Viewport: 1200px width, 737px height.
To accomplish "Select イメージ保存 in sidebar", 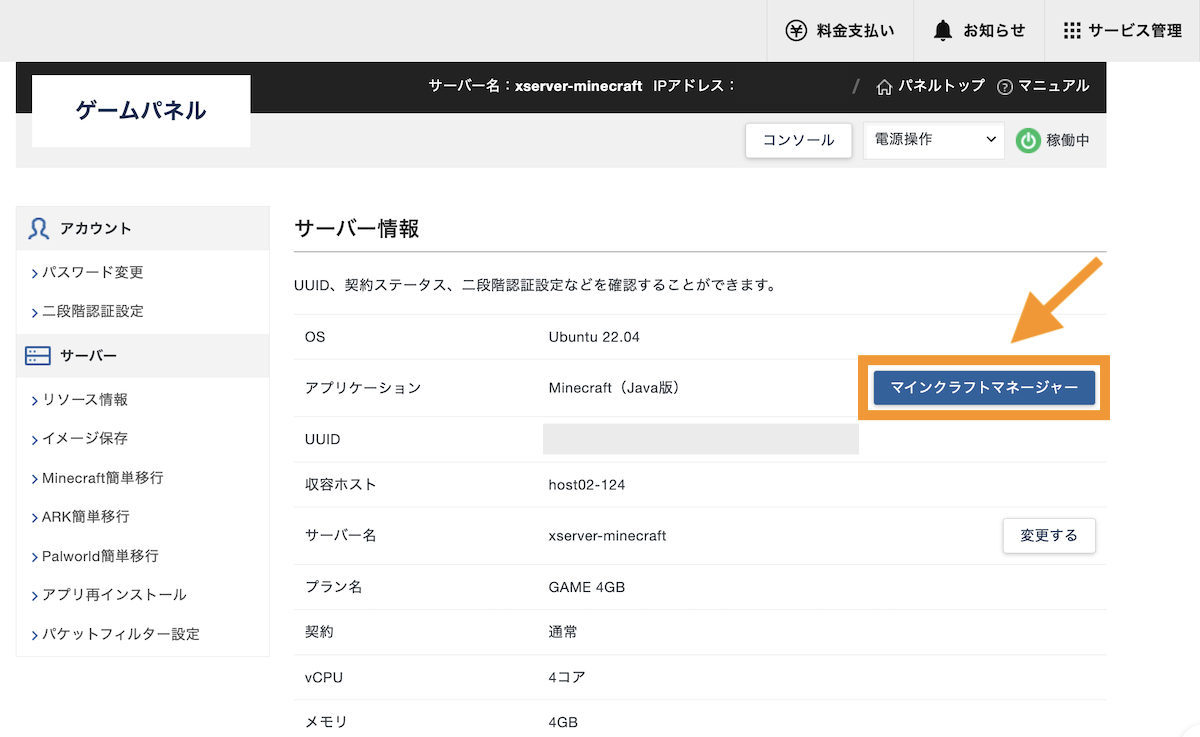I will (84, 438).
